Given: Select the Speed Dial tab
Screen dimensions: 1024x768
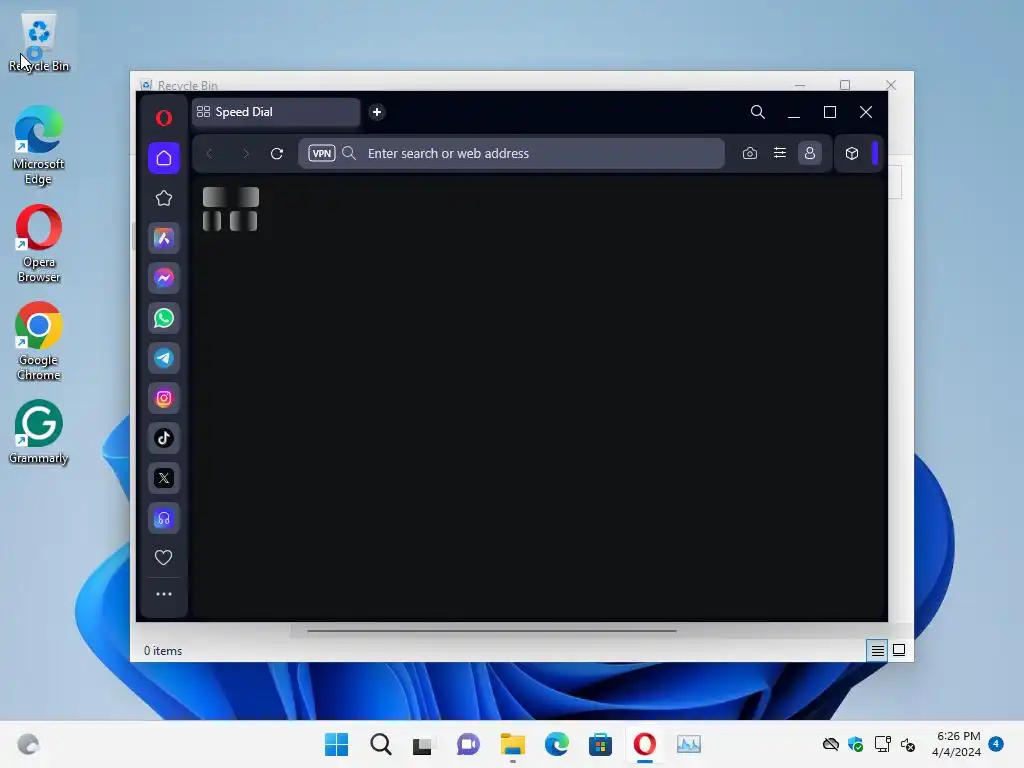Looking at the screenshot, I should [x=276, y=112].
